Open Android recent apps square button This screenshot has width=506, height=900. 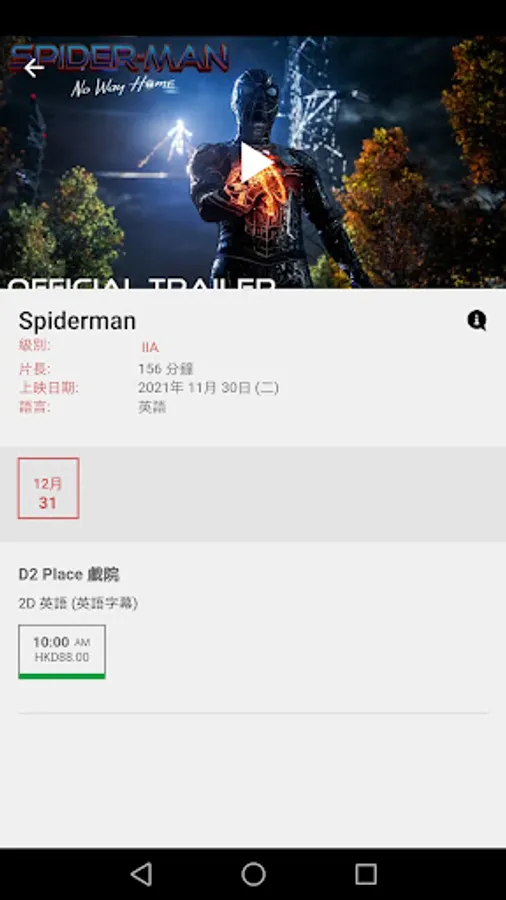tap(365, 874)
